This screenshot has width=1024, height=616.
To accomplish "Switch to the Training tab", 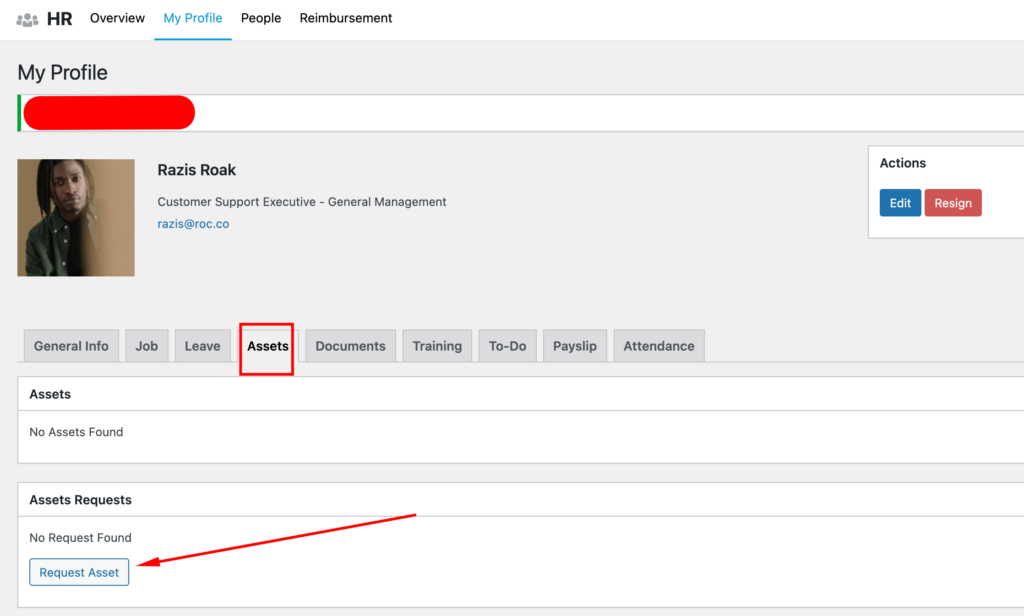I will tap(437, 346).
